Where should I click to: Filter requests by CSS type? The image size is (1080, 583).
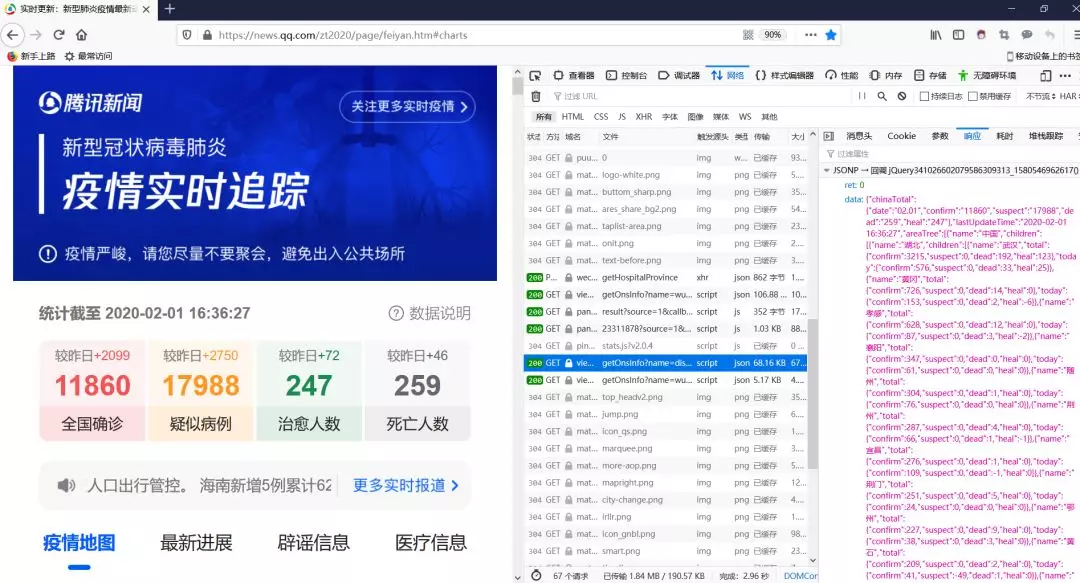click(601, 116)
